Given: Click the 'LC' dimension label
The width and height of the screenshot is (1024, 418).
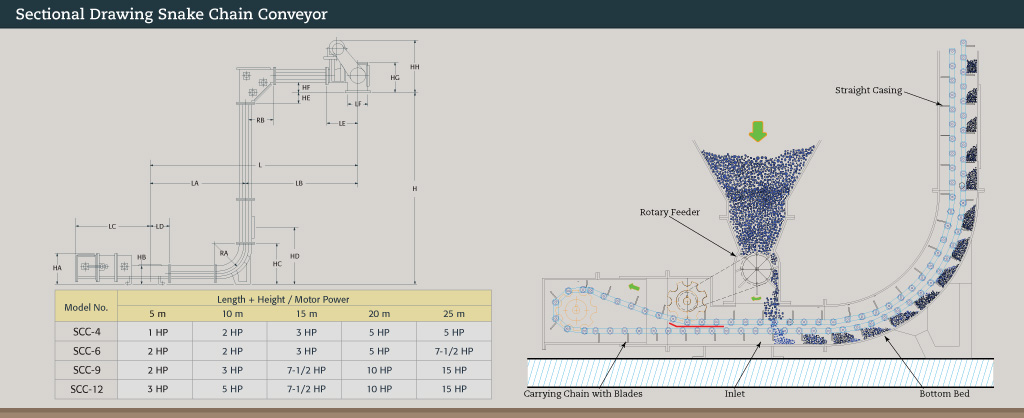Looking at the screenshot, I should click(x=112, y=227).
